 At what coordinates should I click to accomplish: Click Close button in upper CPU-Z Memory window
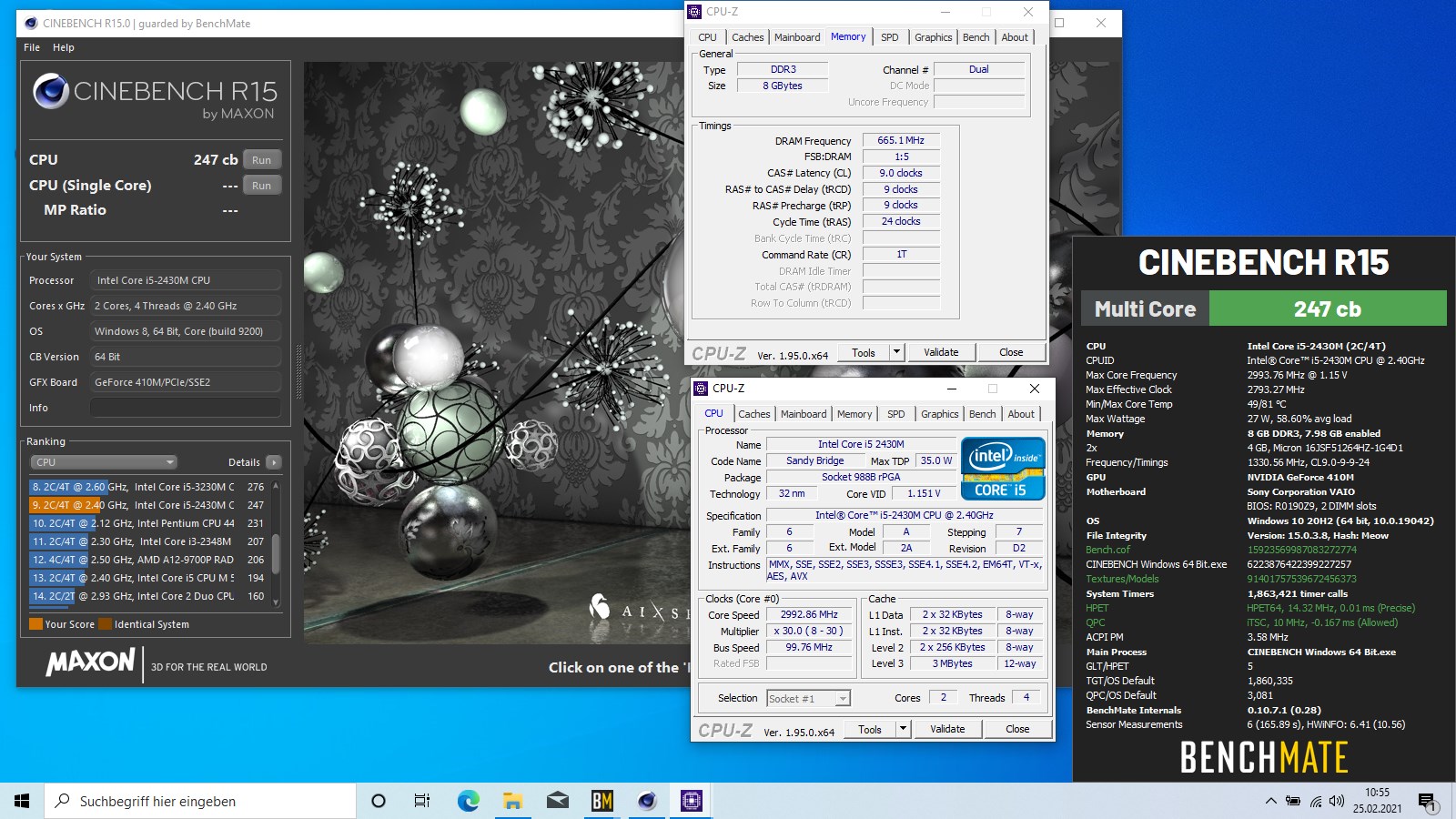1011,352
